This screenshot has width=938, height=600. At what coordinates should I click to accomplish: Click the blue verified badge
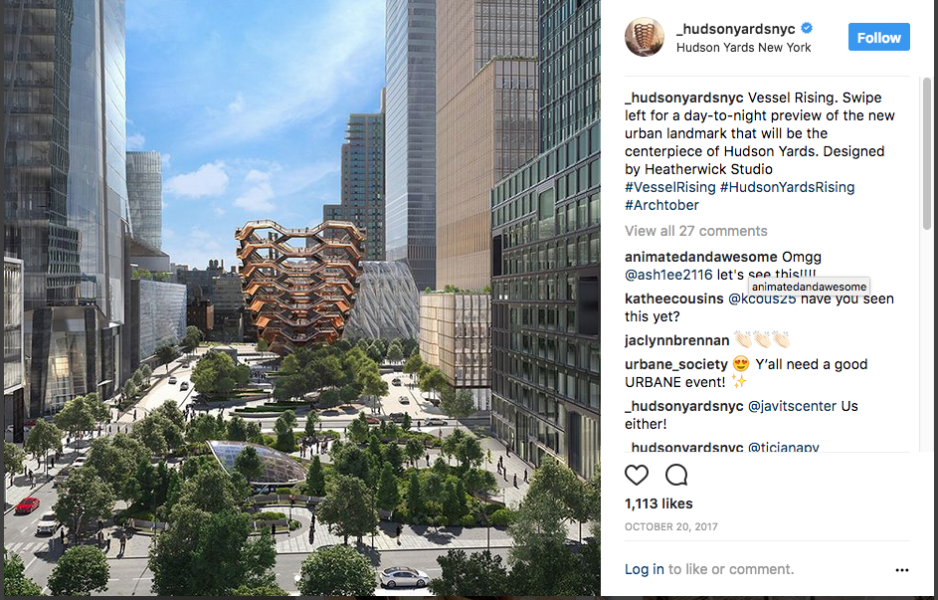click(x=807, y=28)
